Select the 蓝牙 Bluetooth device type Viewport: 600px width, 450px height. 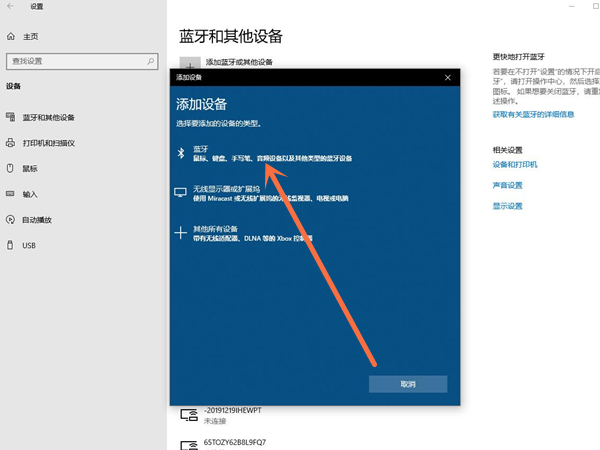coord(260,153)
